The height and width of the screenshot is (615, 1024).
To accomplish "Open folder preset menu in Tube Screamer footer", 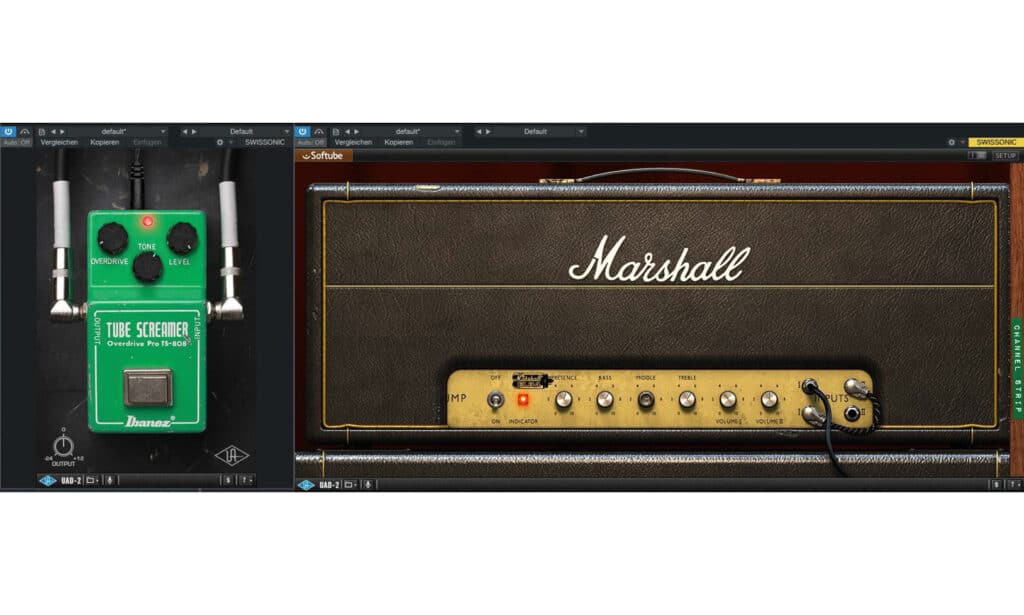I will click(92, 481).
